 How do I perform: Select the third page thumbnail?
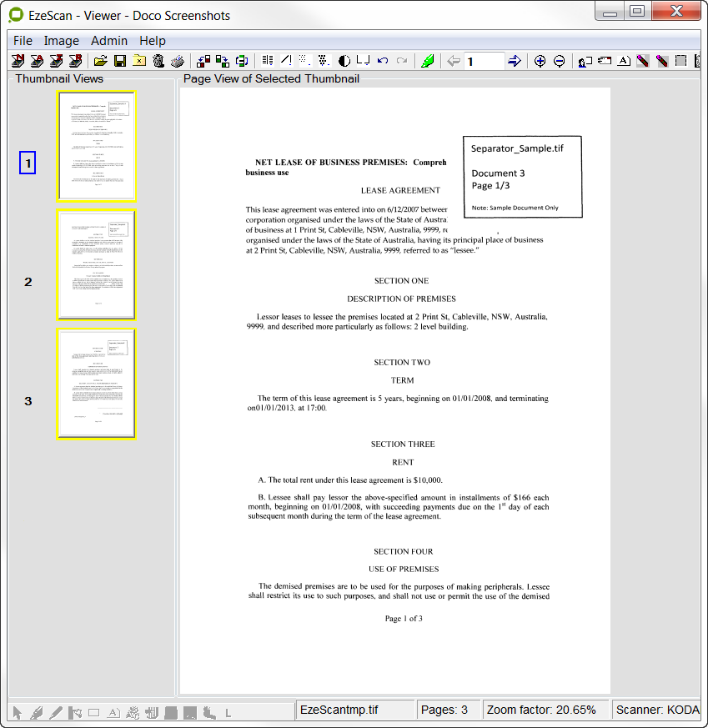96,384
